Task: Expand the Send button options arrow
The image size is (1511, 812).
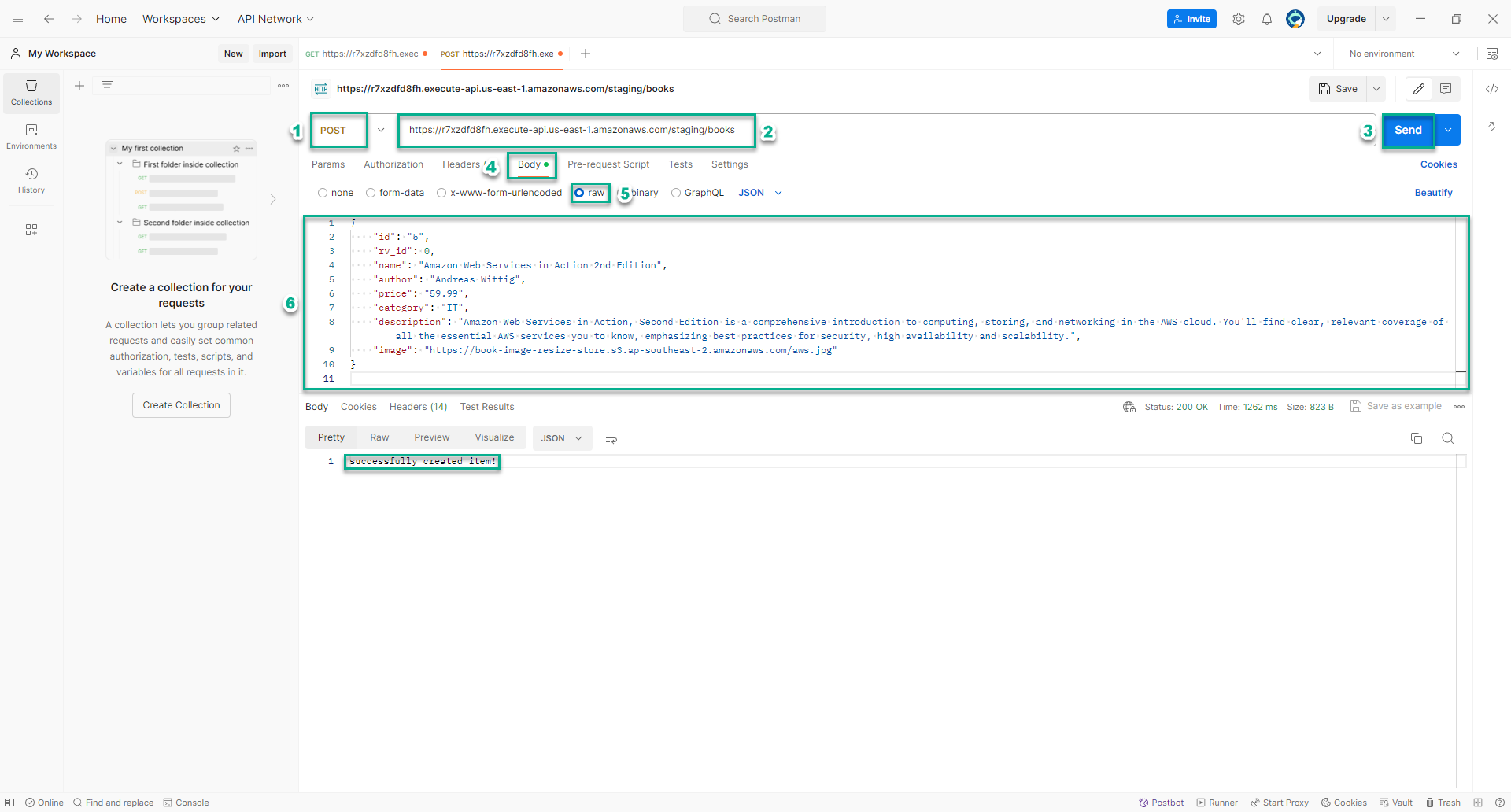Action: click(1448, 131)
